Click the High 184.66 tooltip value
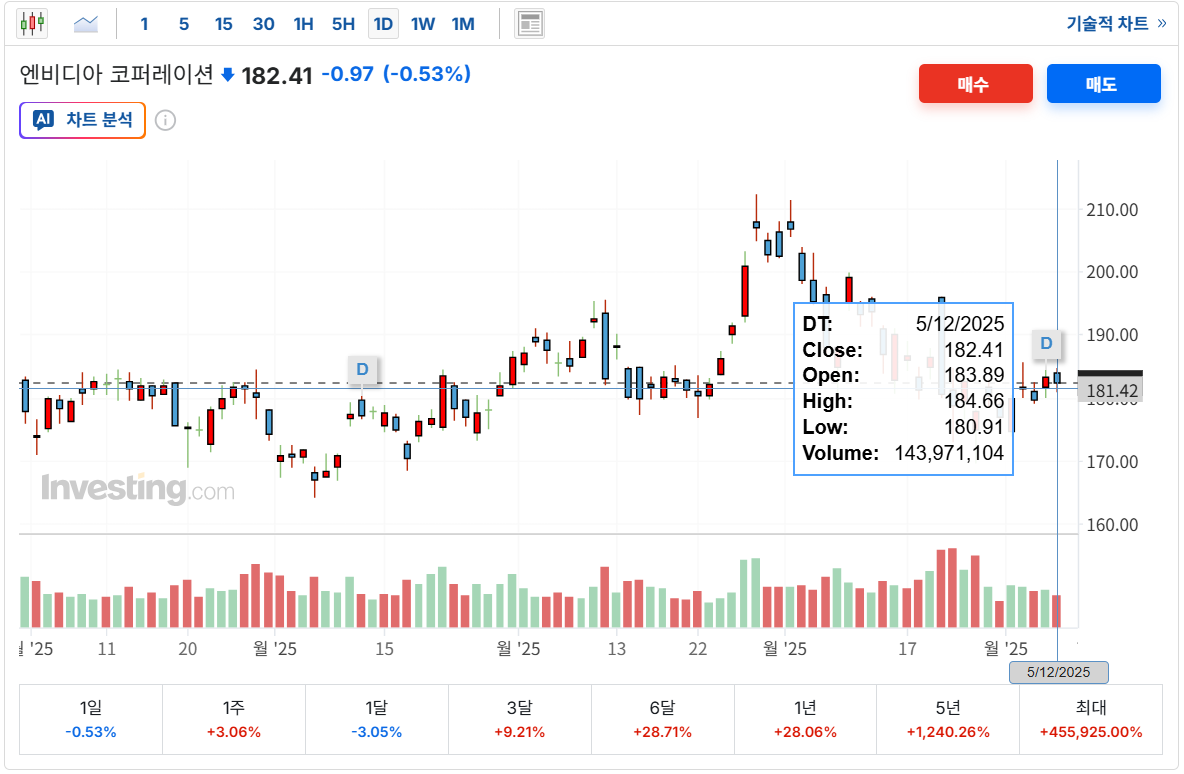 [x=974, y=401]
